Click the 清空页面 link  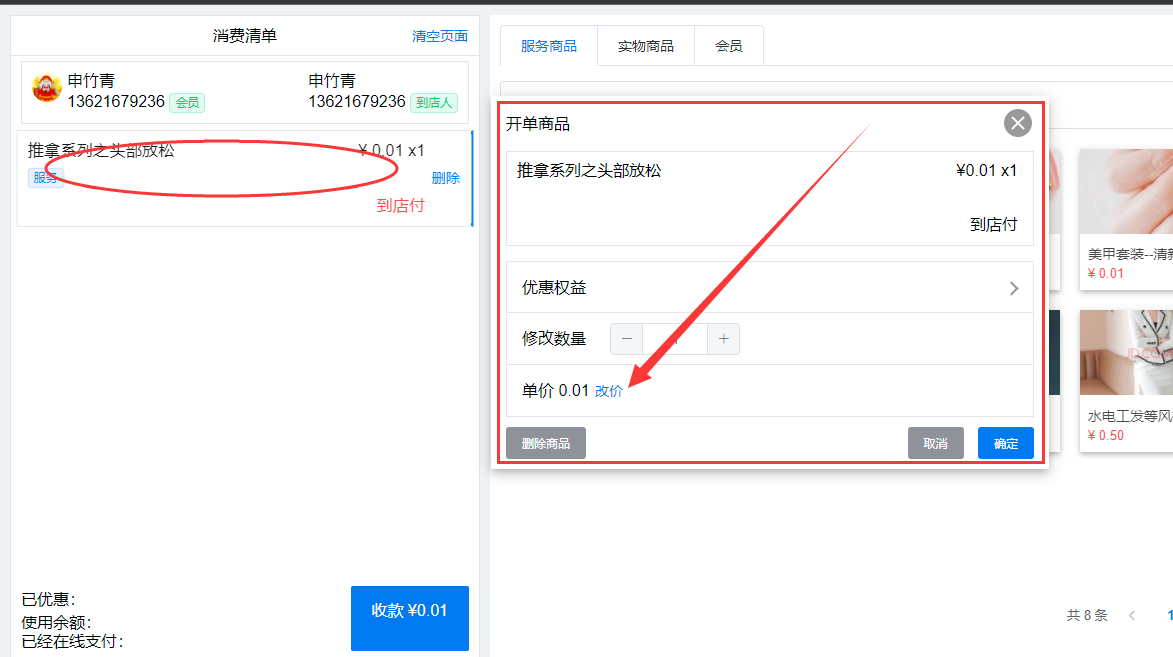click(x=440, y=36)
